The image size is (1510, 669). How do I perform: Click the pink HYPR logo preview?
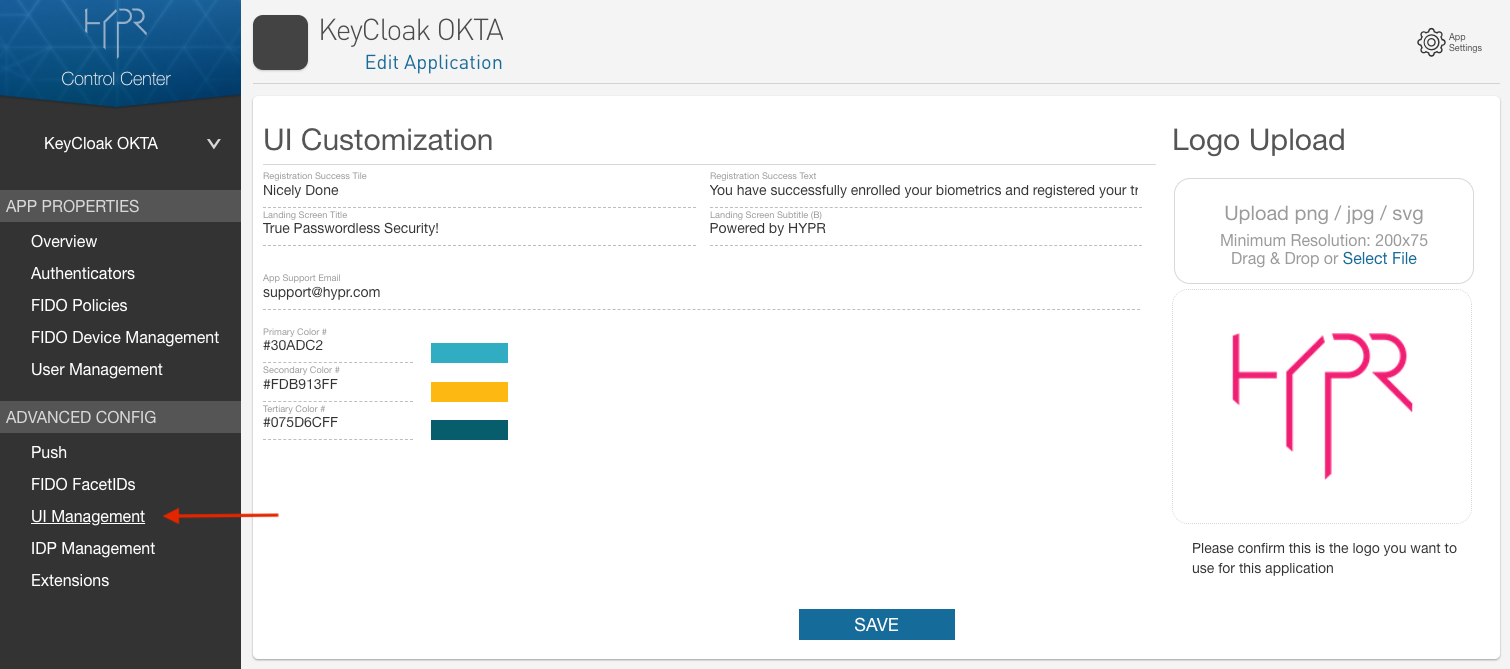click(1322, 406)
